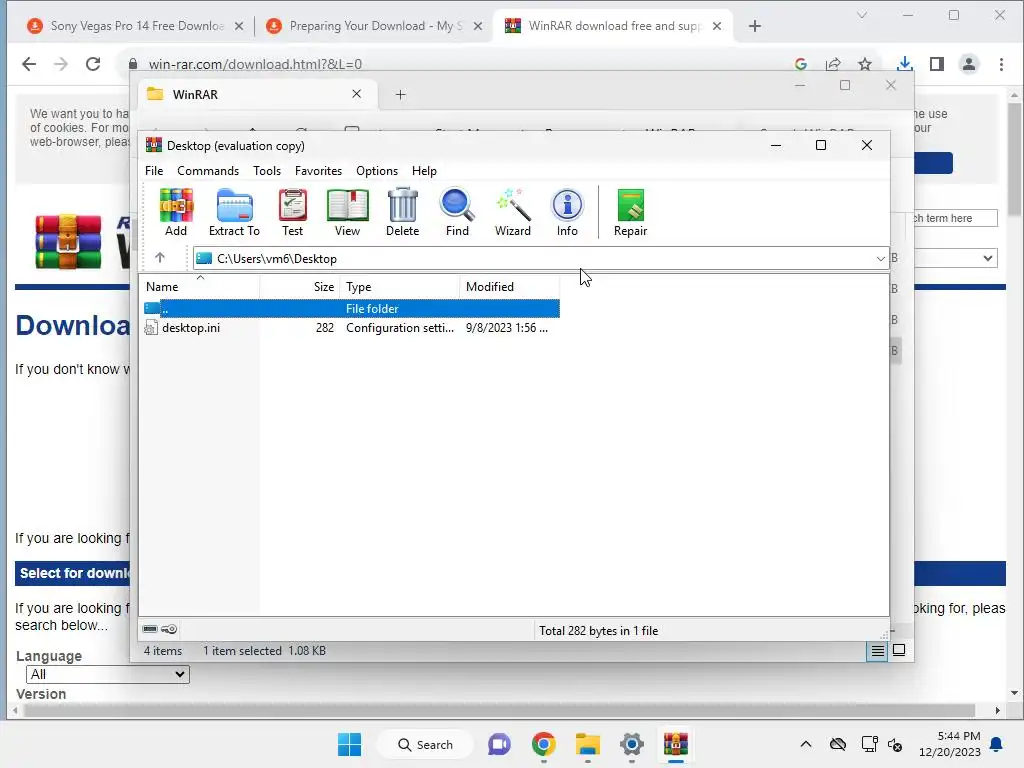Screen dimensions: 1024x768
Task: Run the Test archive tool
Action: (293, 212)
